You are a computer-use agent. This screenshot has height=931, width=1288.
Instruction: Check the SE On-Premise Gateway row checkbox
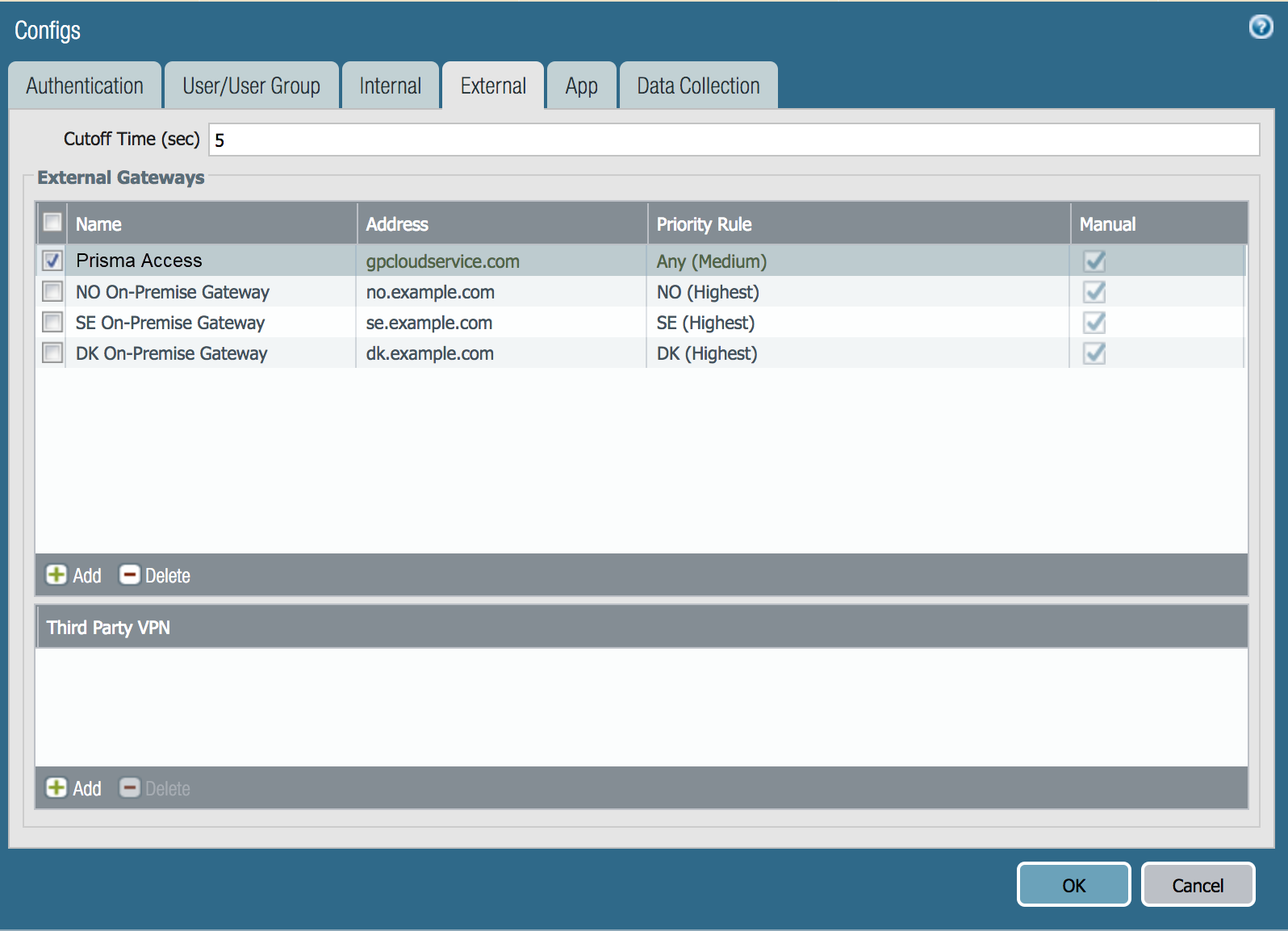click(x=52, y=322)
